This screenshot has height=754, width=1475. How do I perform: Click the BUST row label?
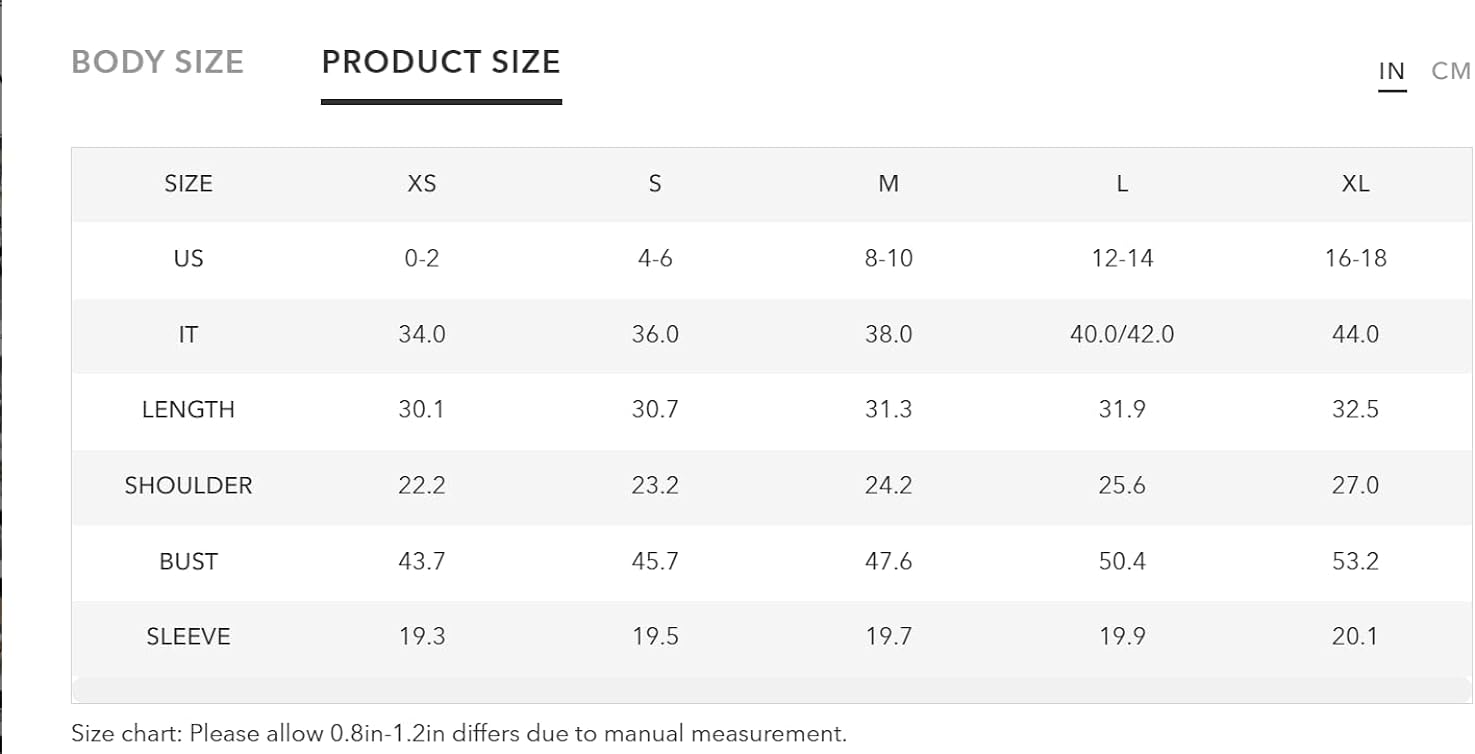click(188, 562)
